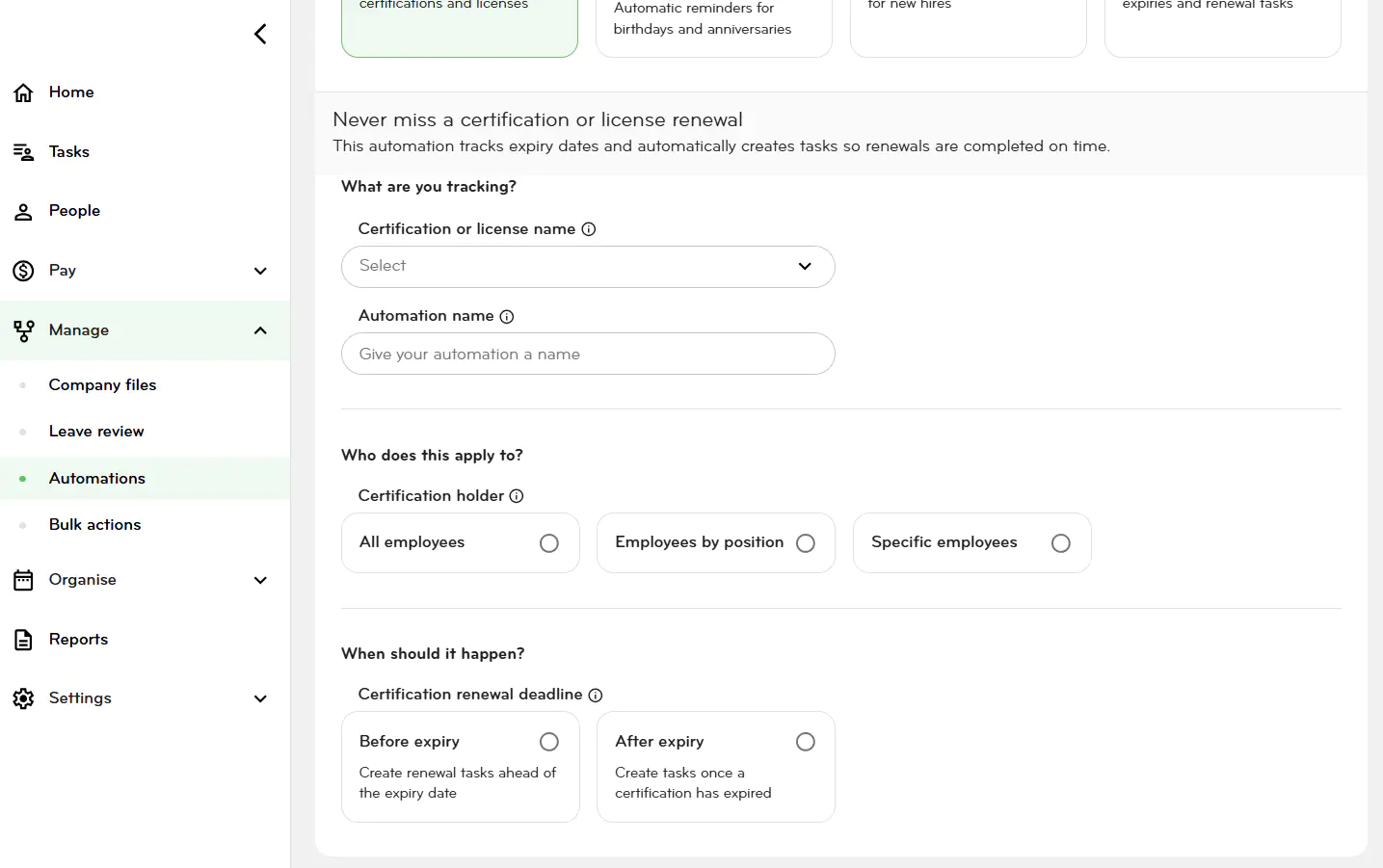The height and width of the screenshot is (868, 1383).
Task: Collapse the Manage menu chevron
Action: (x=260, y=330)
